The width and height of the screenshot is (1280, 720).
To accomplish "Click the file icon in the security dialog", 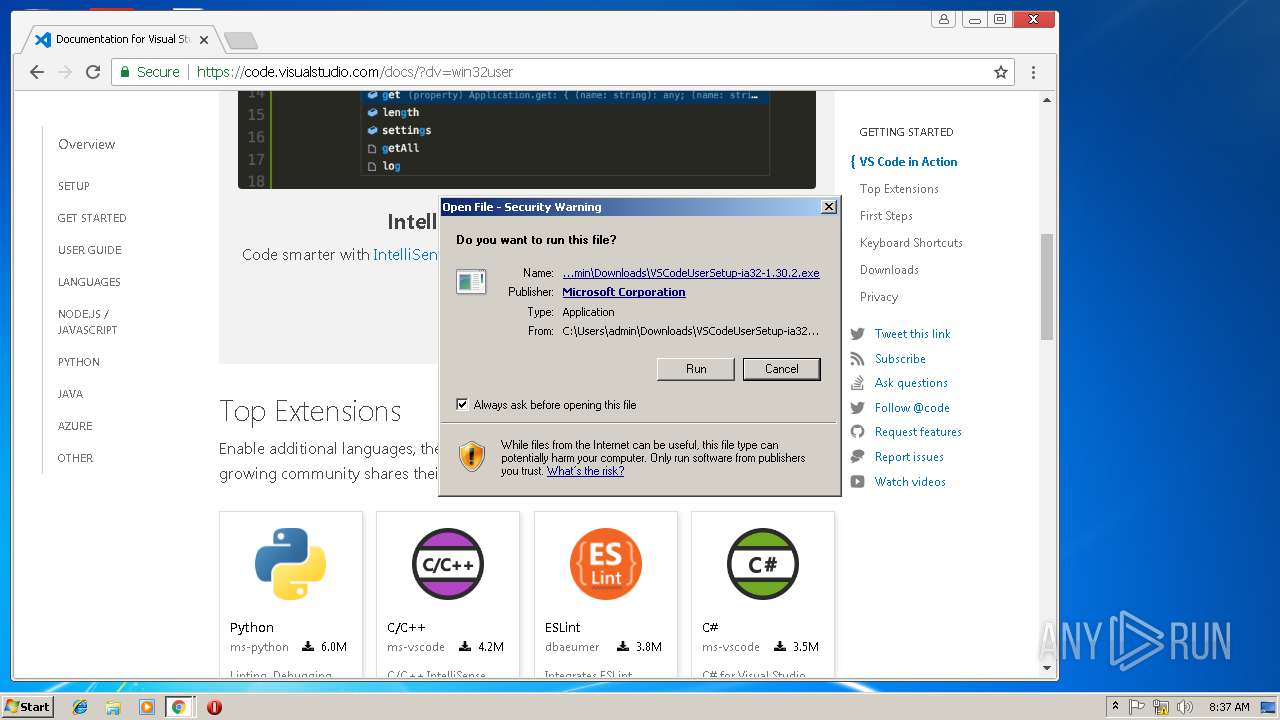I will [471, 282].
